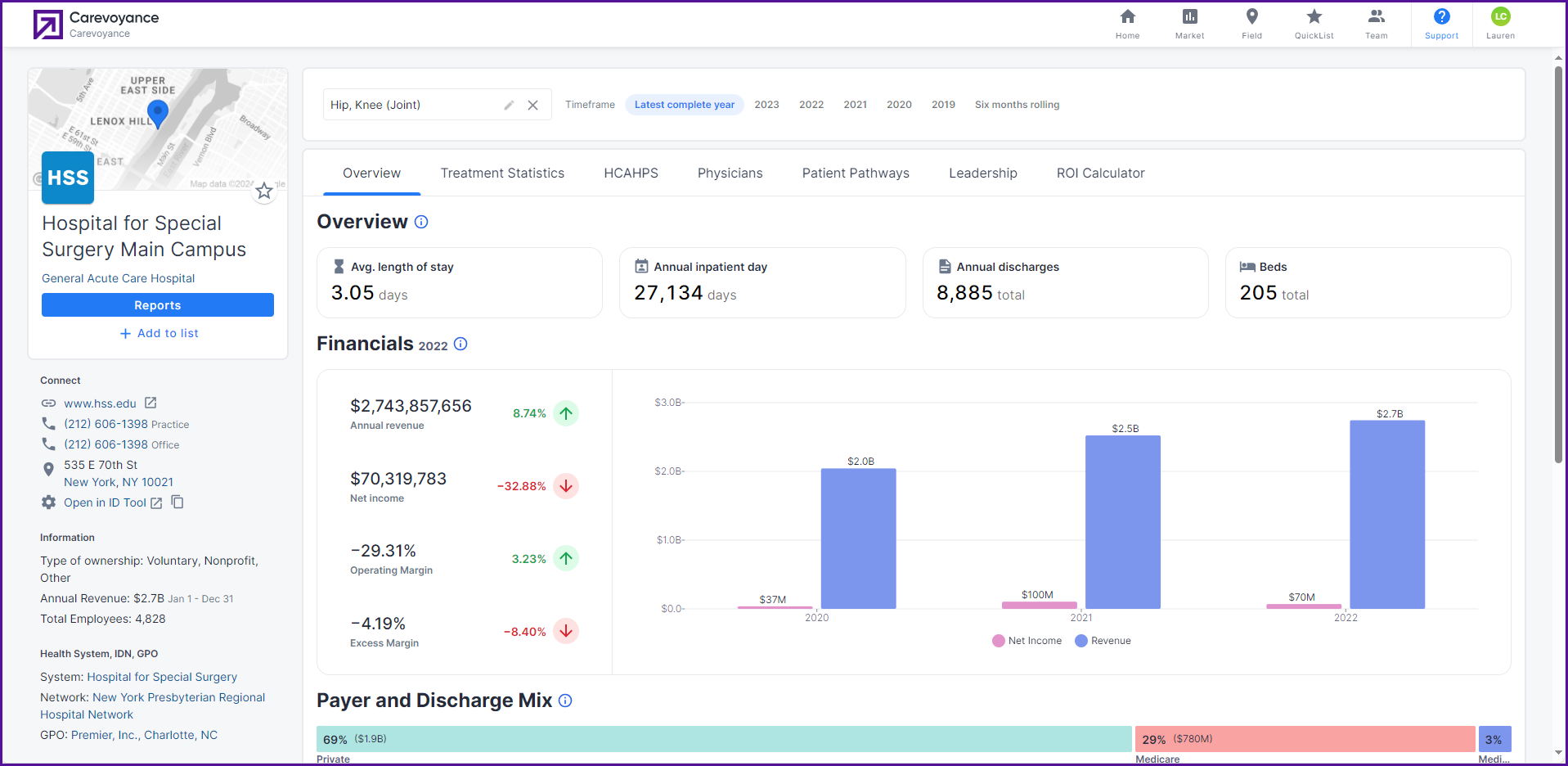Image resolution: width=1568 pixels, height=766 pixels.
Task: Click the 29% Medicare payer mix segment
Action: coord(1305,739)
